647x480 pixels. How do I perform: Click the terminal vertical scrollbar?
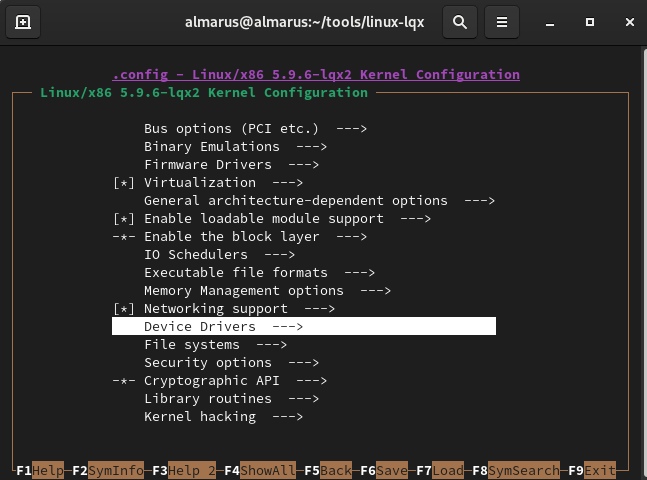[x=645, y=263]
